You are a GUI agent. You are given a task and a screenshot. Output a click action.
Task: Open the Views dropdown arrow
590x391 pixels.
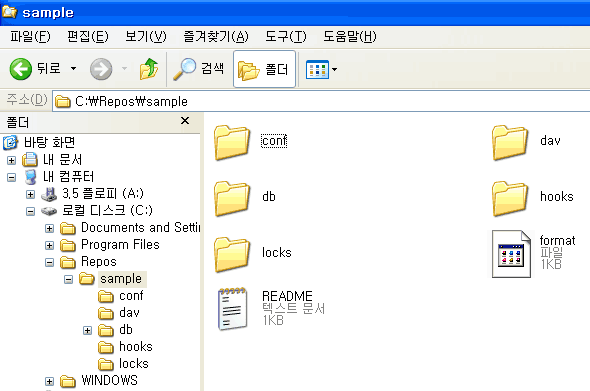point(334,69)
